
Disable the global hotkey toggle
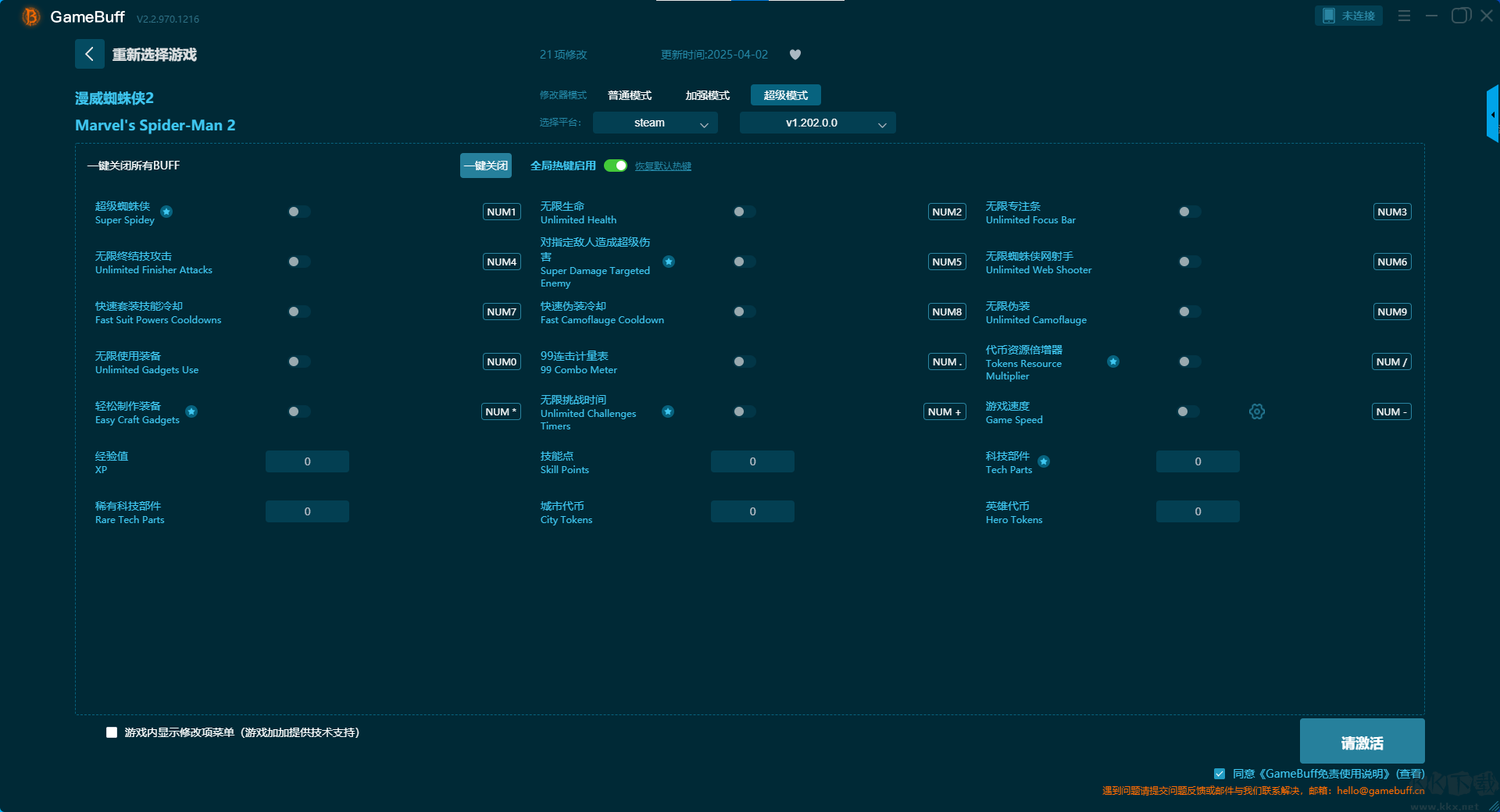[x=616, y=166]
